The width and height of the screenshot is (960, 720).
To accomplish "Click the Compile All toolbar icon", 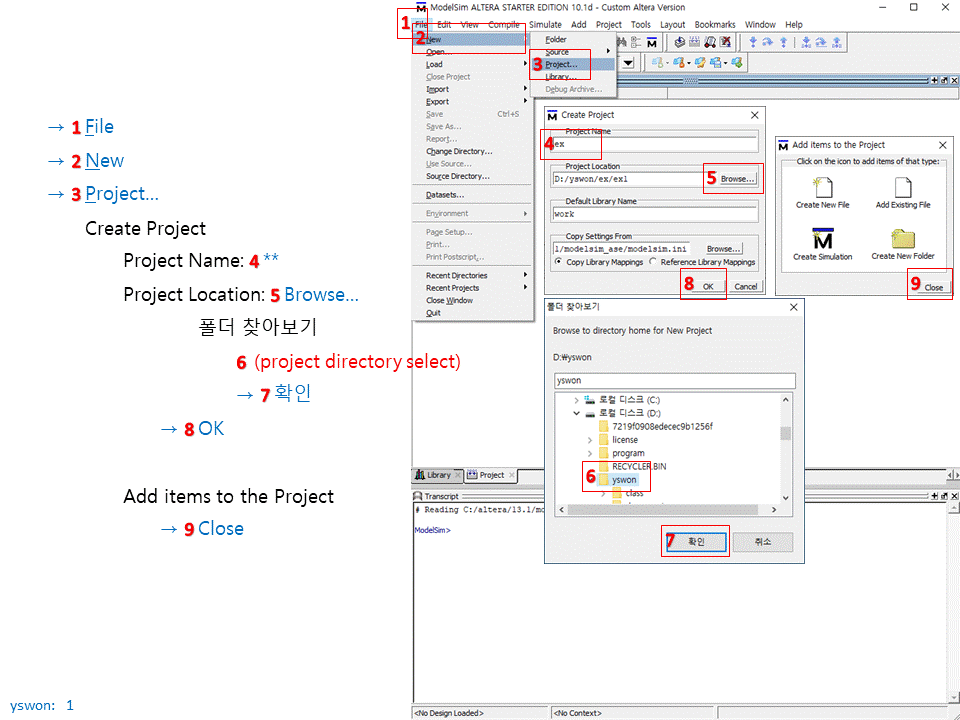I will pos(694,42).
